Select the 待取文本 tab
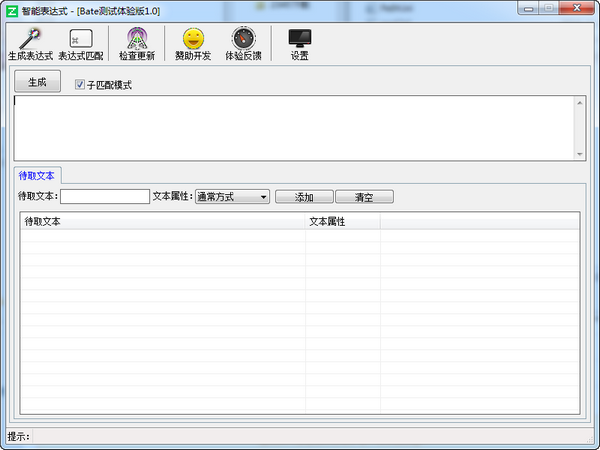Viewport: 600px width, 450px height. 38,175
